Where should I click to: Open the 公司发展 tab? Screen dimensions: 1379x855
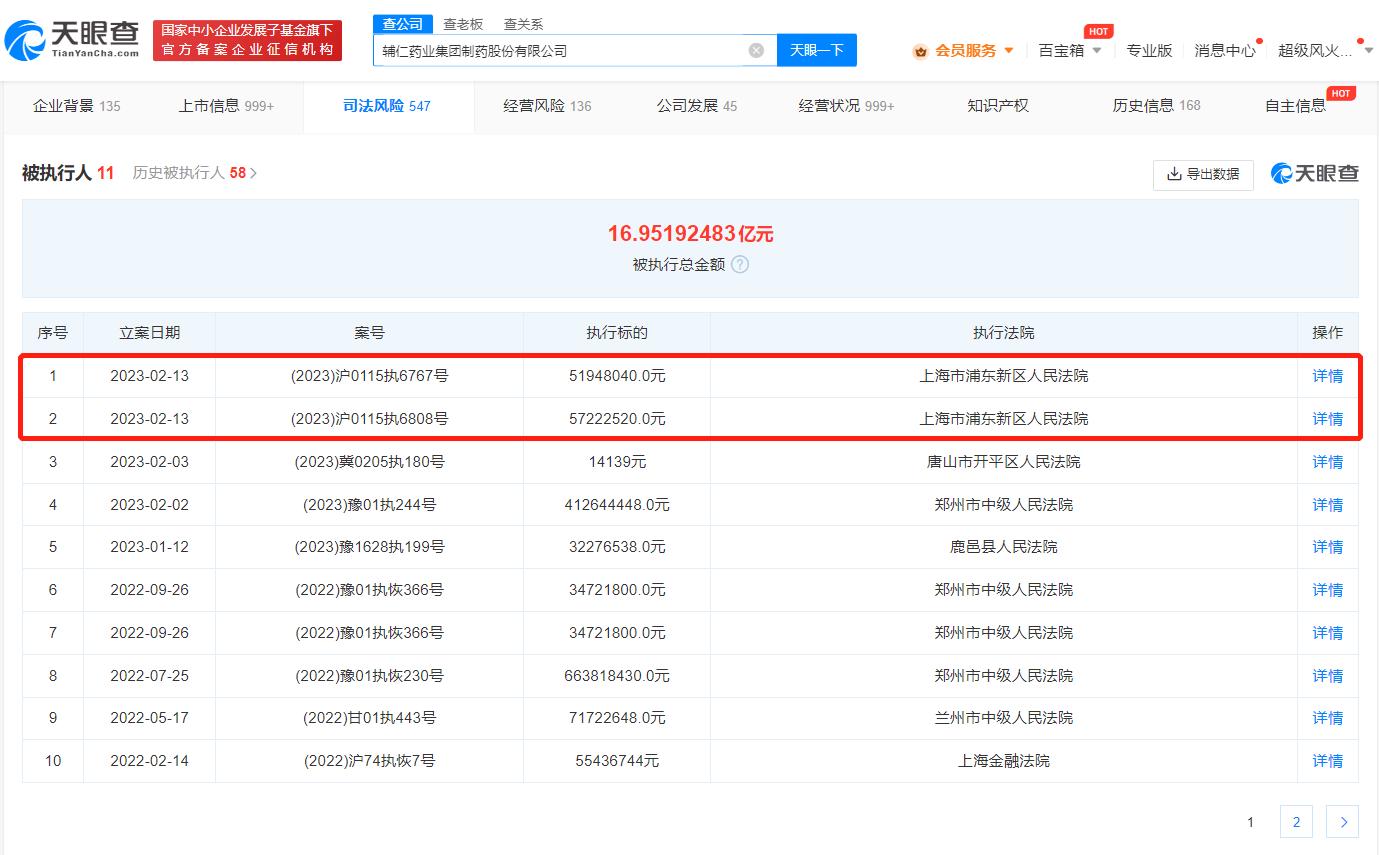[697, 106]
